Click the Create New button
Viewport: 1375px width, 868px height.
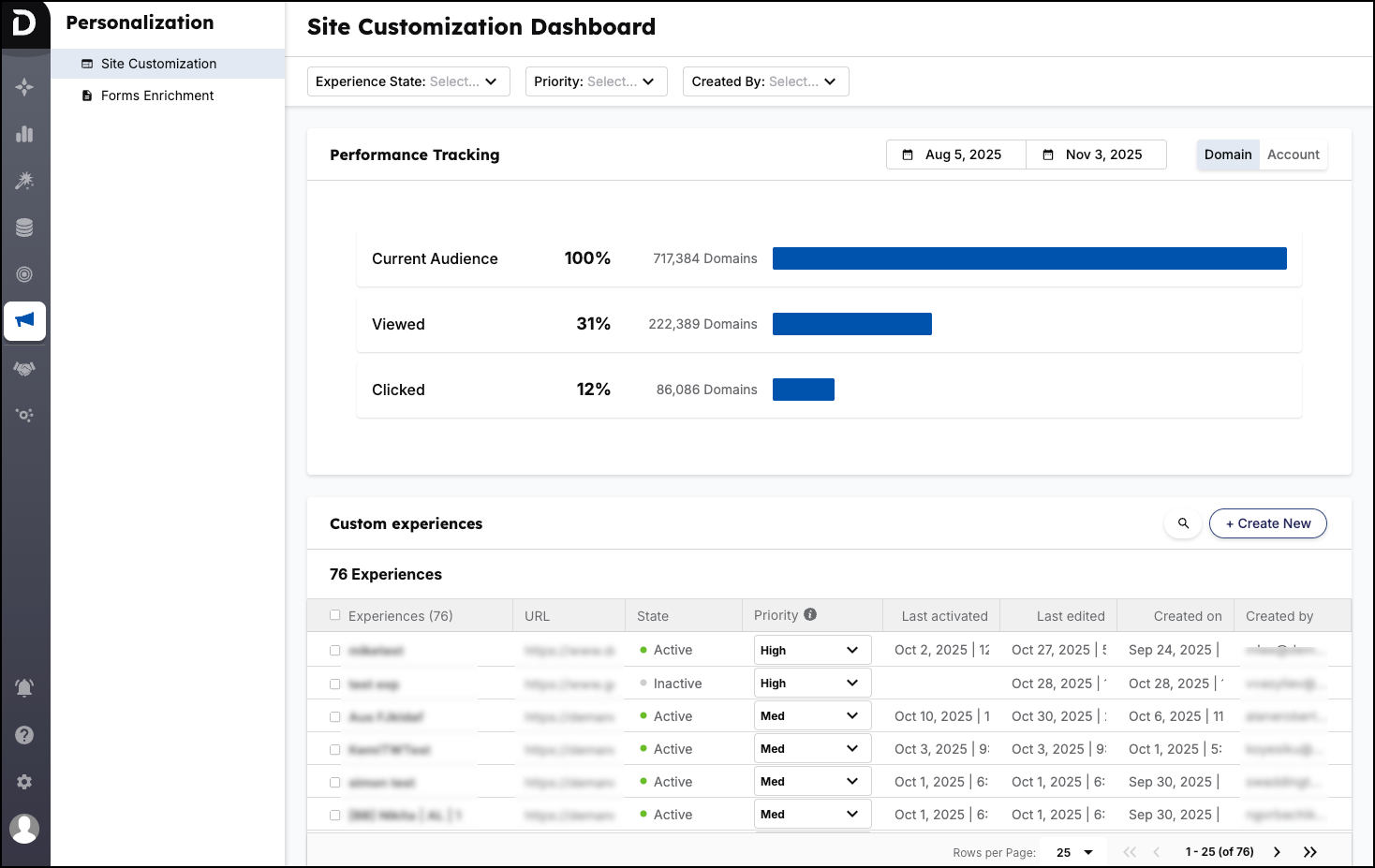coord(1268,523)
